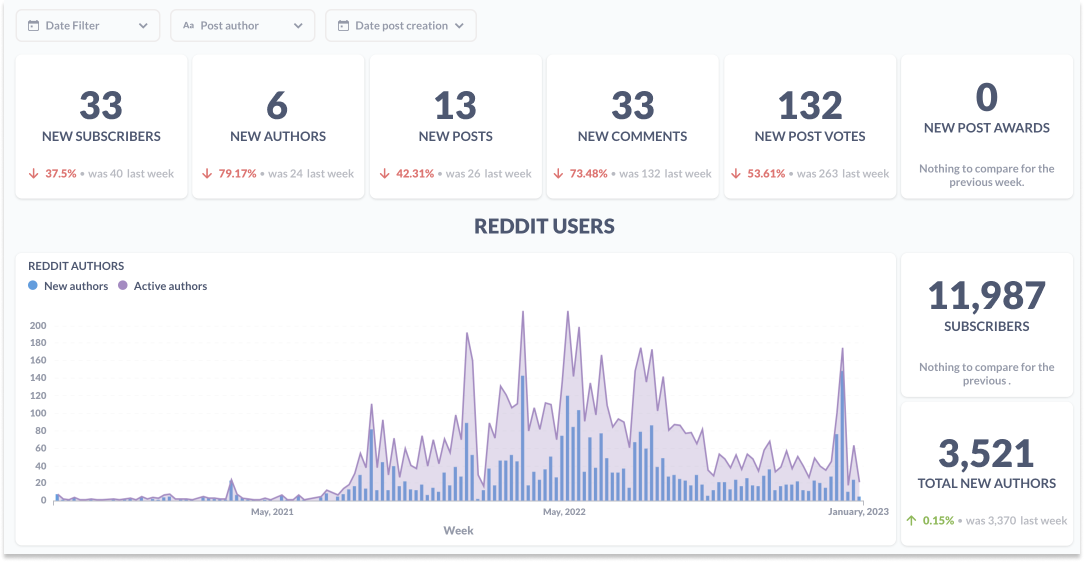Expand the Date post creation dropdown chevron
This screenshot has height=562, width=1084.
pyautogui.click(x=460, y=26)
